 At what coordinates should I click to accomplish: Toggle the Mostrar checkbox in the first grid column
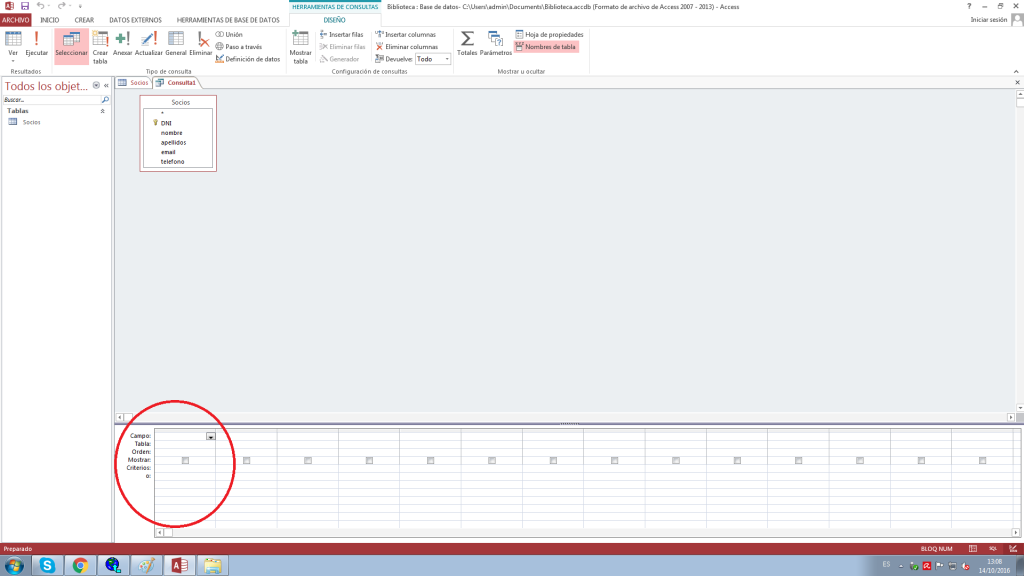[x=185, y=460]
